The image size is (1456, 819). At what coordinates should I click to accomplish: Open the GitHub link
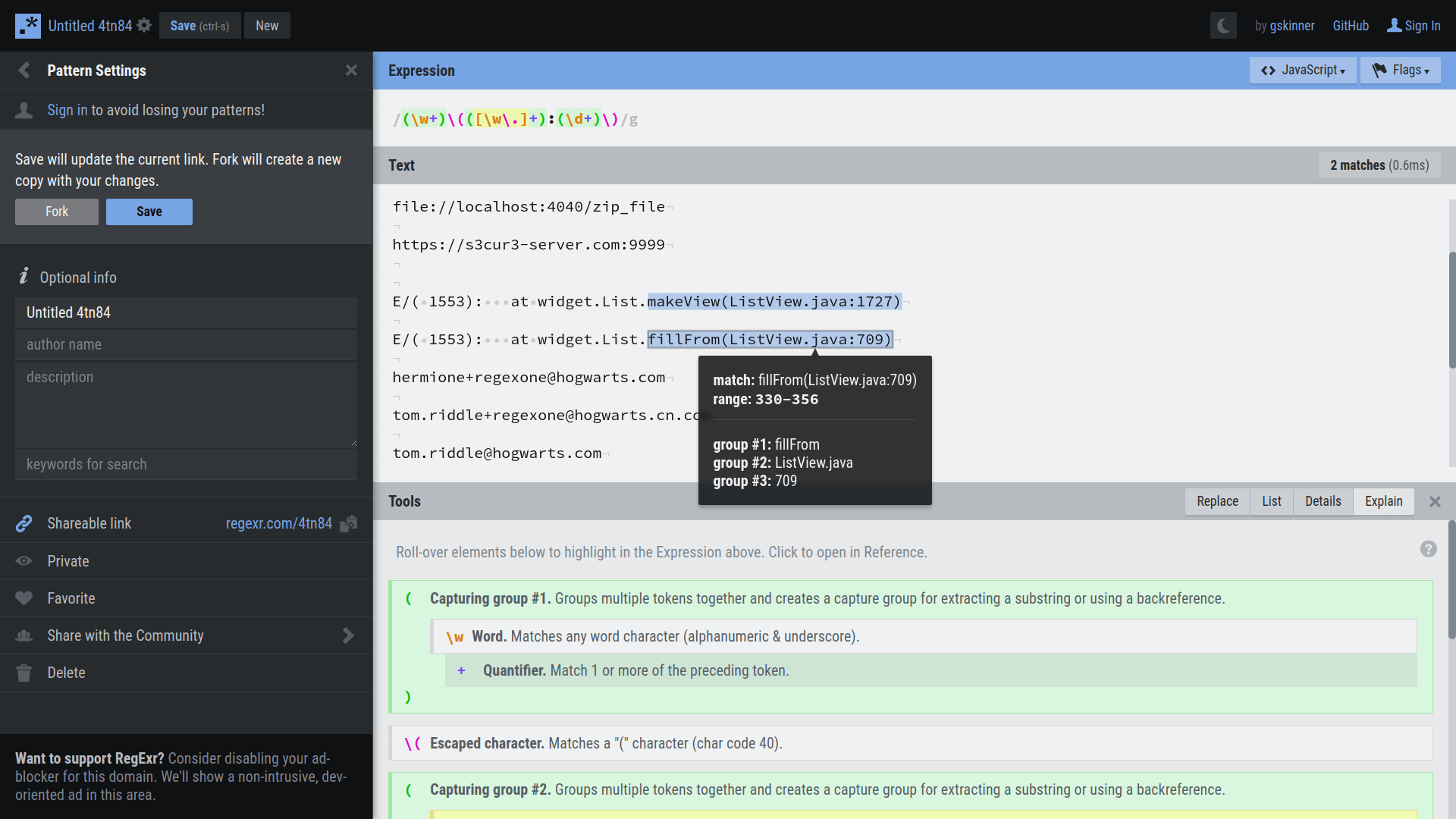(x=1351, y=26)
